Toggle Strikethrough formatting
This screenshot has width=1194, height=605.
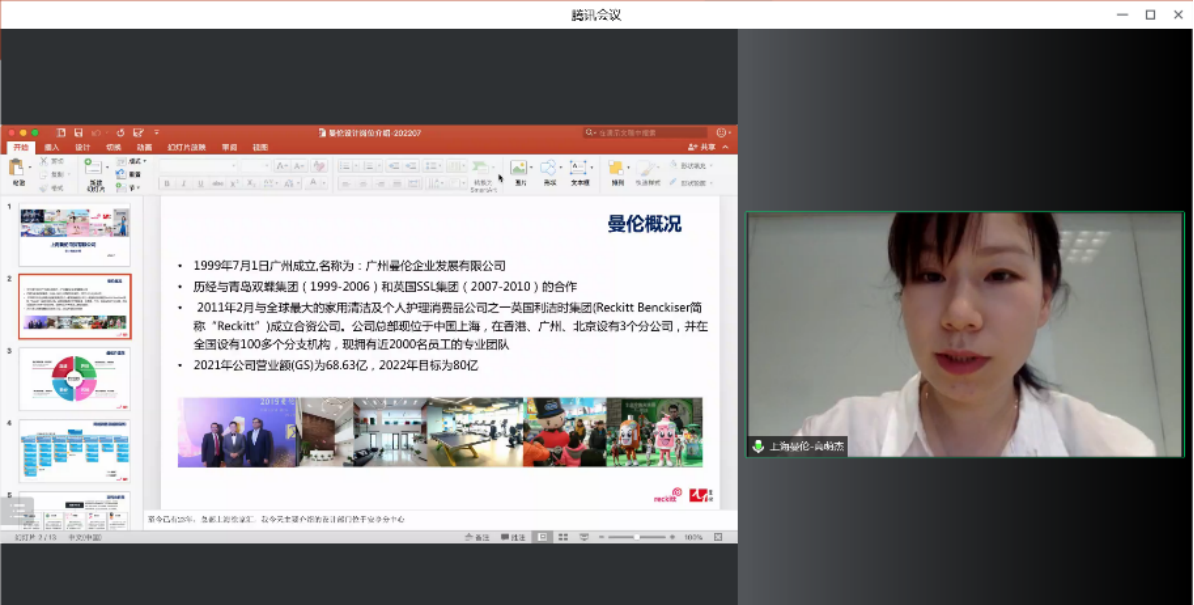218,183
